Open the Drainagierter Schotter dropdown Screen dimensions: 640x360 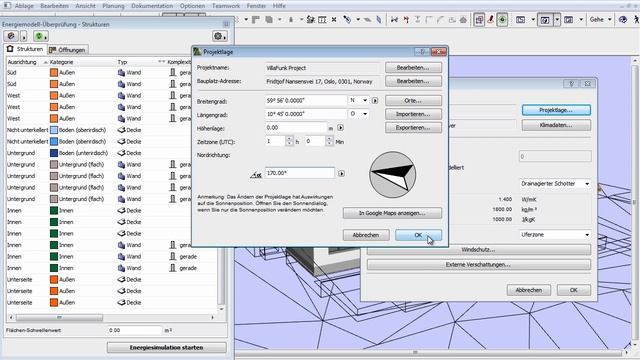click(555, 184)
